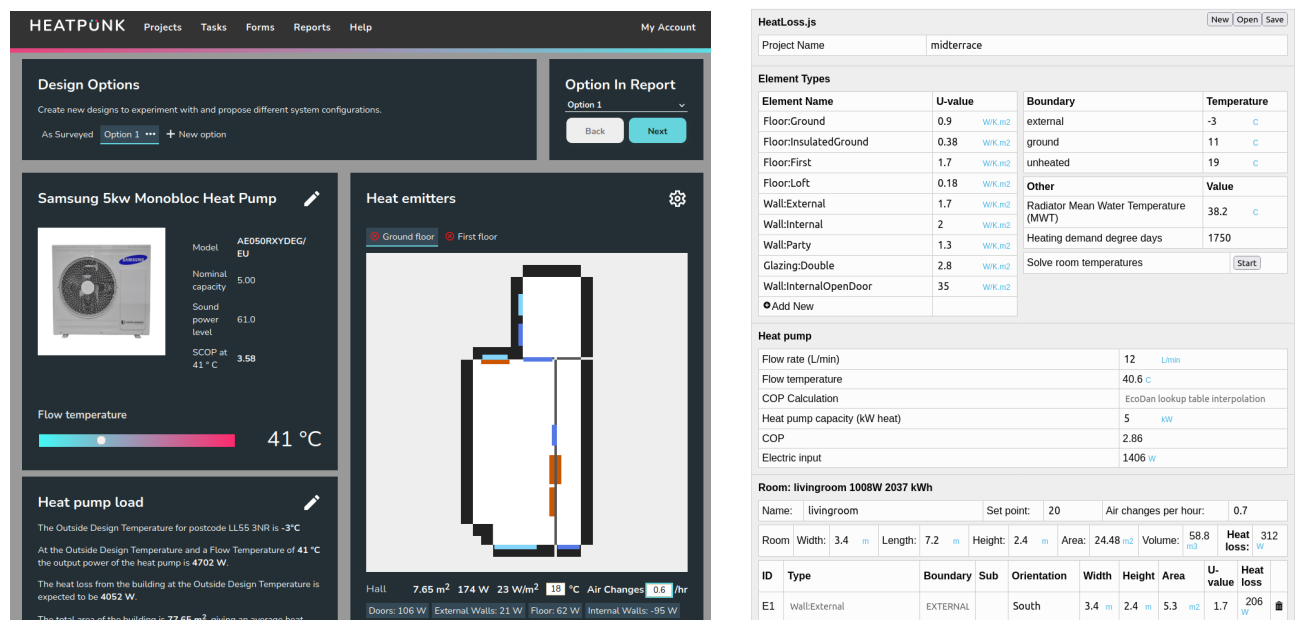
Task: Open the Forms menu
Action: tap(260, 27)
